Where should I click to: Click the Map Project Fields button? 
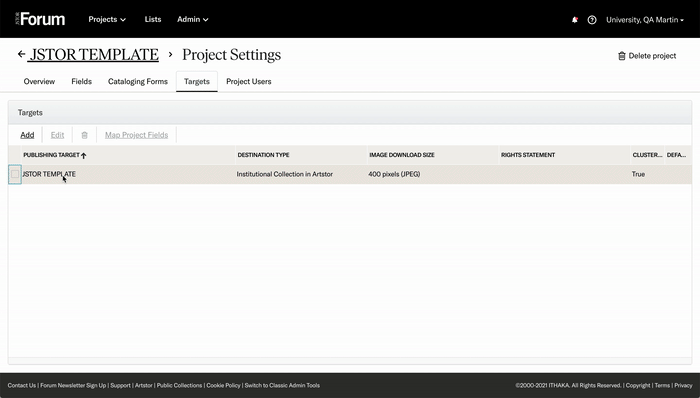click(x=137, y=135)
